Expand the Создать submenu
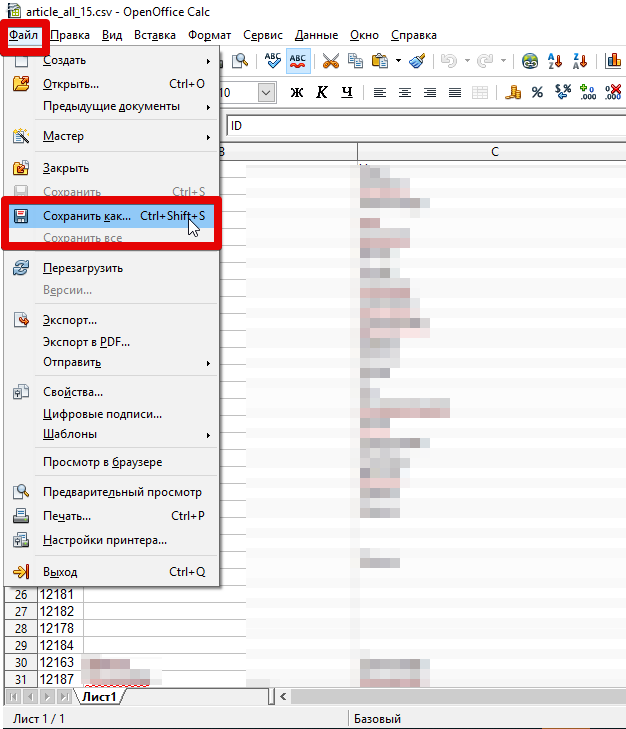The image size is (626, 729). tap(112, 60)
